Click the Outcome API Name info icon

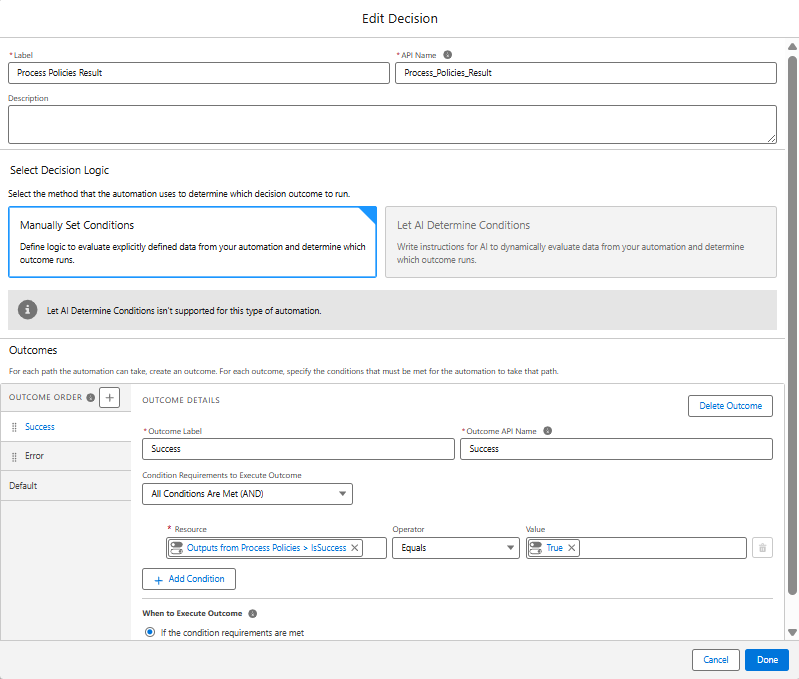coord(547,431)
